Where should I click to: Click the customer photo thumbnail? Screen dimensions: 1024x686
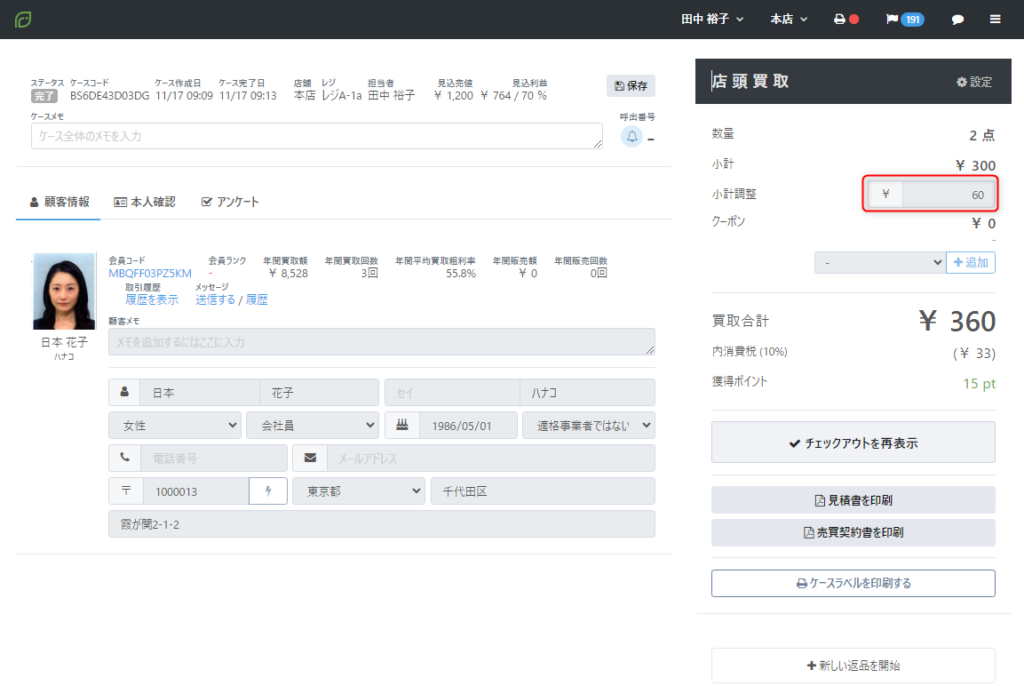(64, 291)
